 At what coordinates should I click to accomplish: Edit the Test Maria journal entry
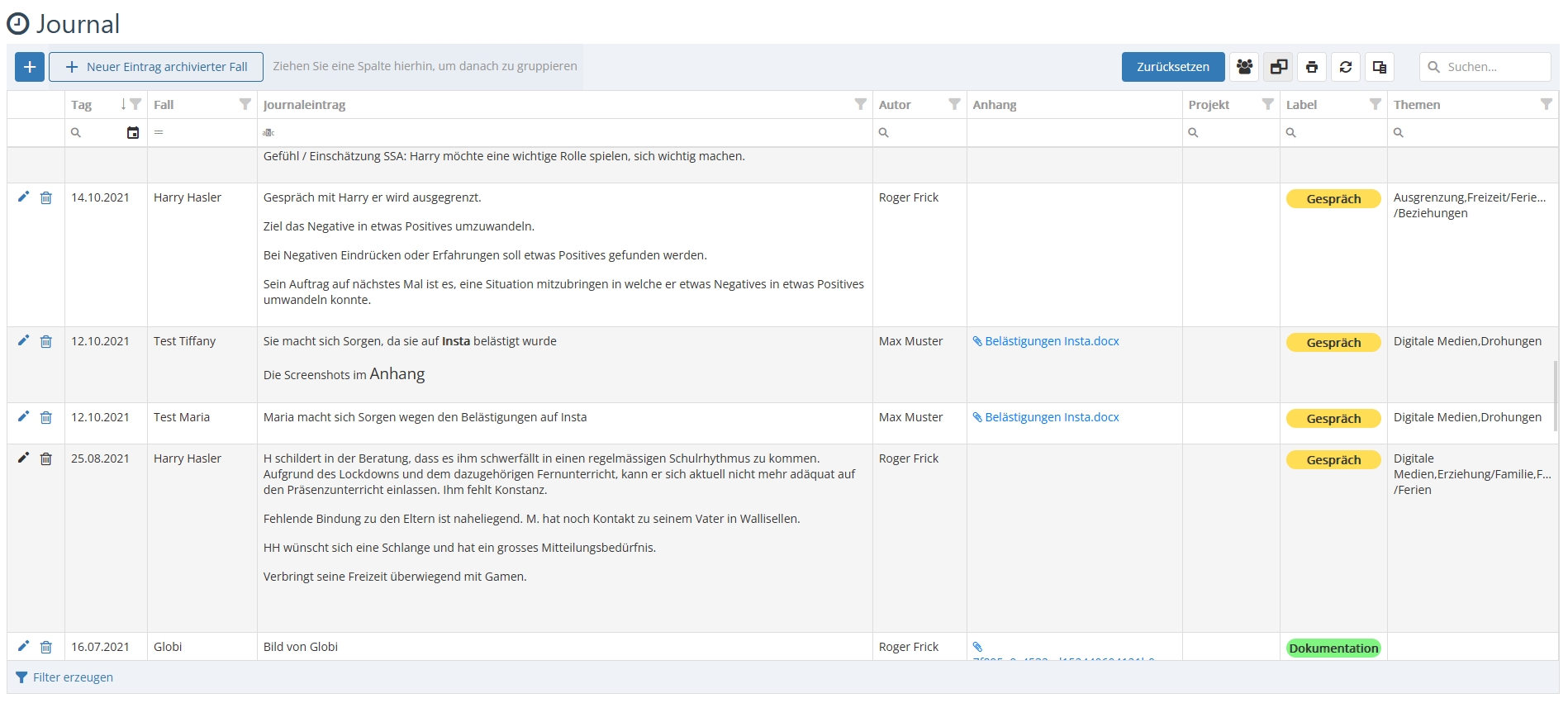click(23, 416)
